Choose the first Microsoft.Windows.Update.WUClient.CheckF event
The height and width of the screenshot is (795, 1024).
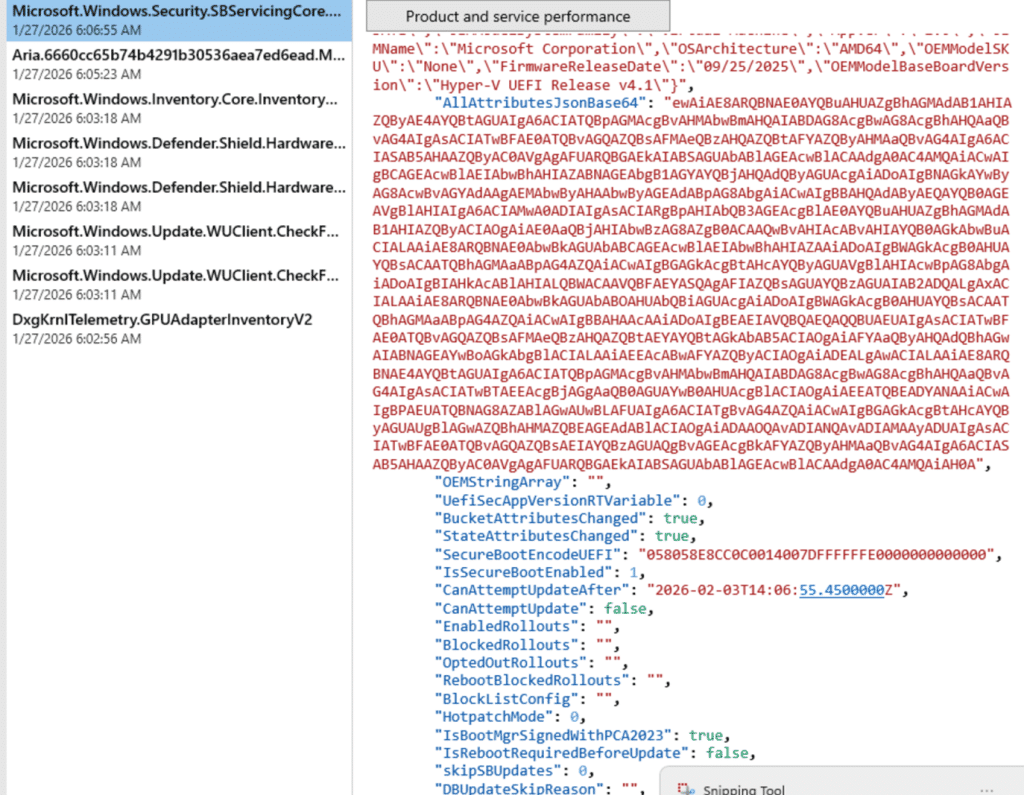tap(175, 240)
